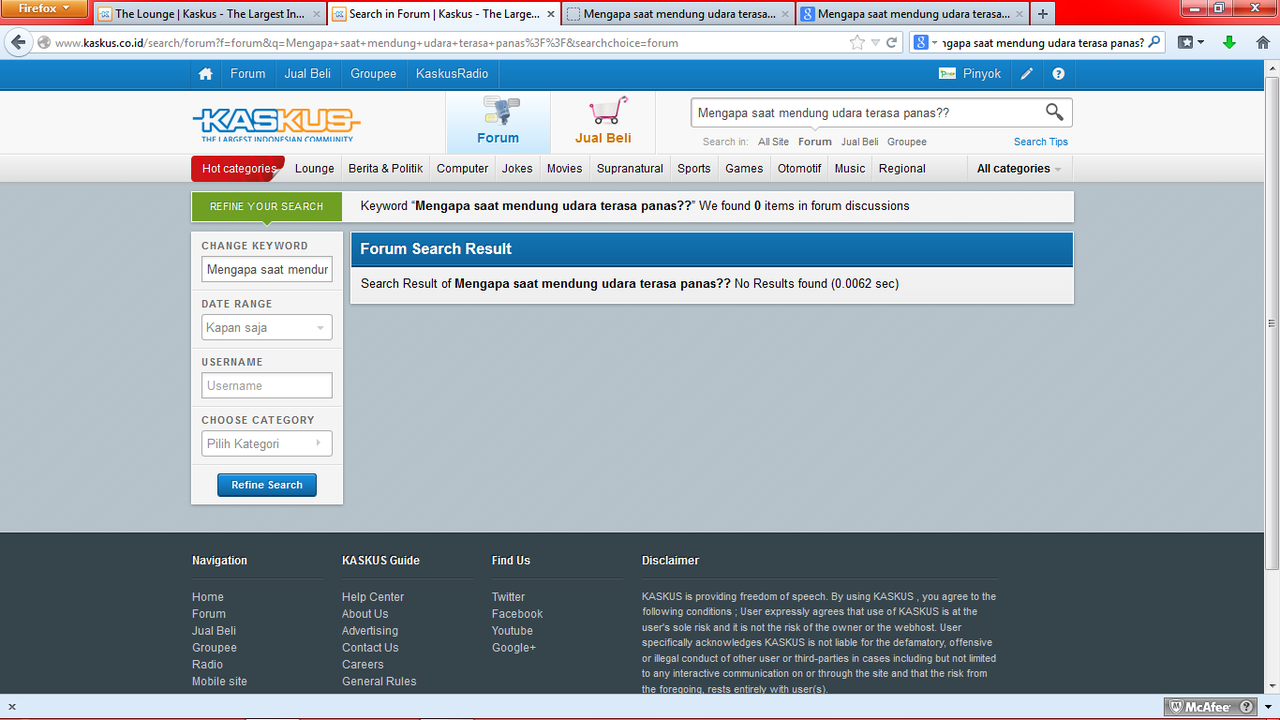Go back with browser back arrow
The image size is (1280, 720).
coord(18,43)
